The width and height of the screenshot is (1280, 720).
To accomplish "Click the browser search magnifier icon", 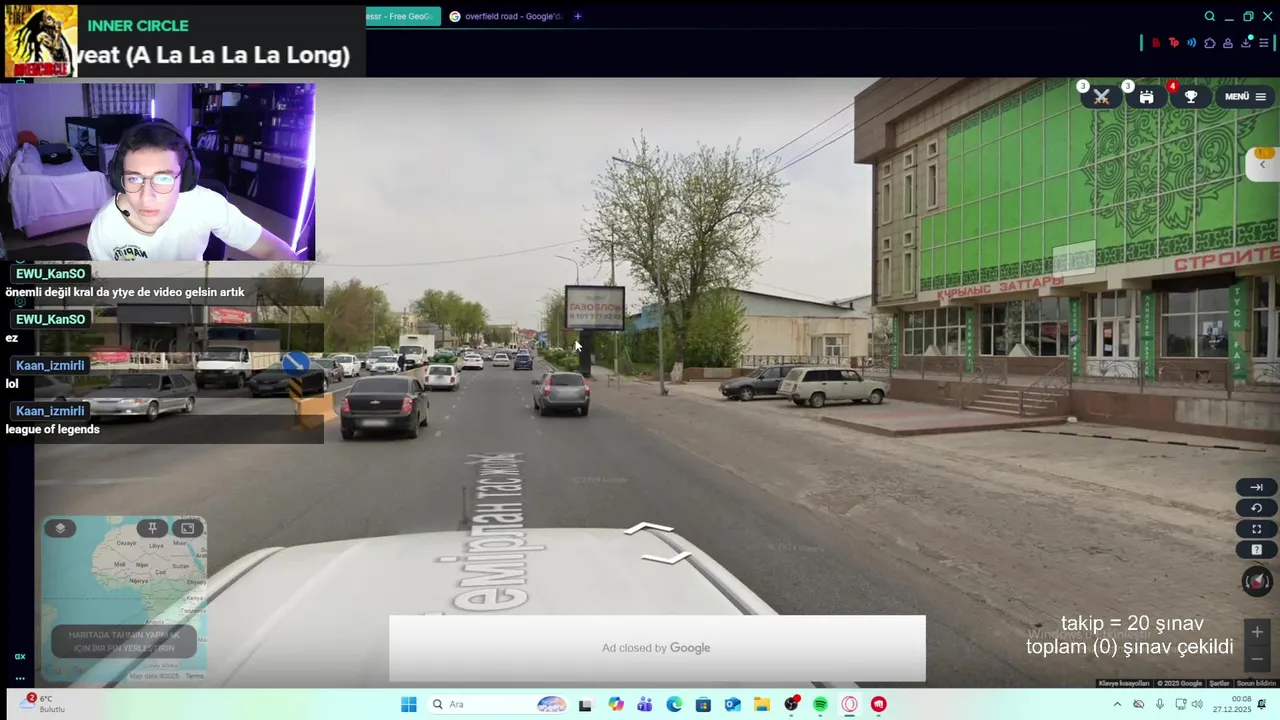I will pyautogui.click(x=1209, y=16).
